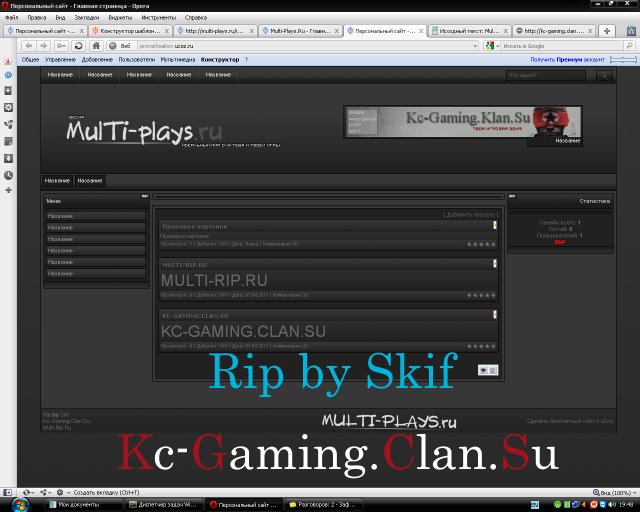The width and height of the screenshot is (640, 512).
Task: Open a new tab with plus button
Action: (607, 31)
